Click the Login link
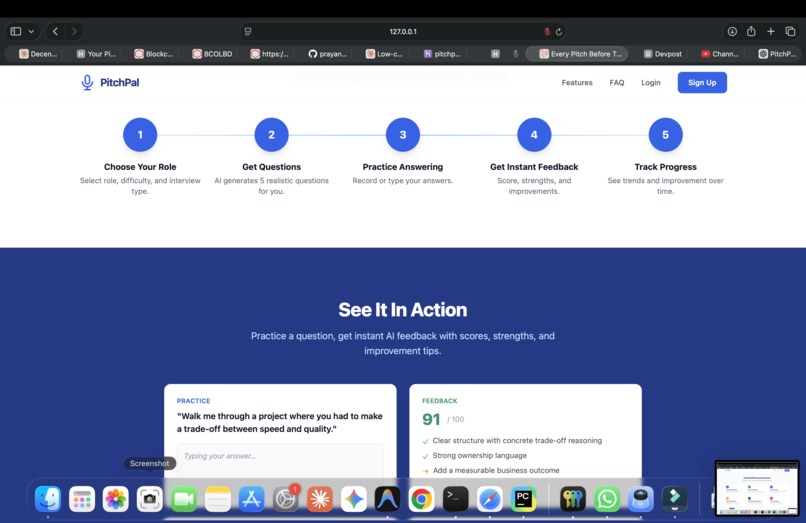Screen dimensions: 806x523 (x=651, y=82)
